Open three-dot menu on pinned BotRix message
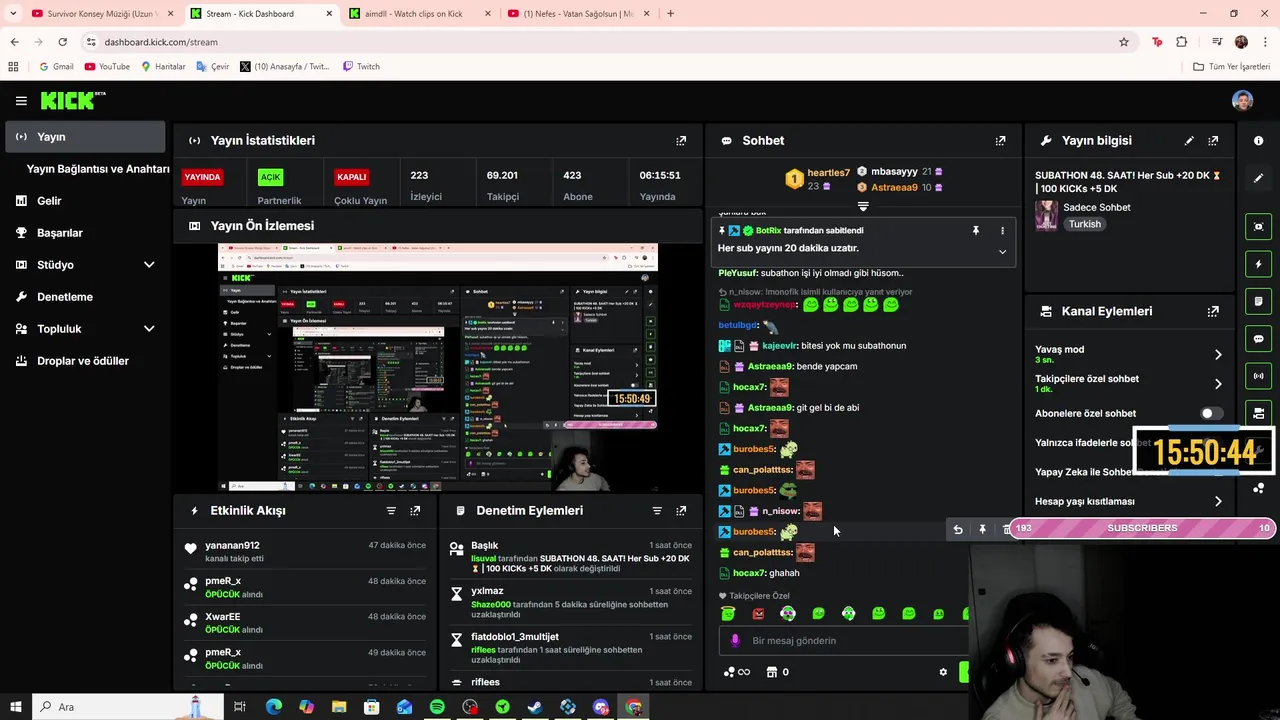Viewport: 1280px width, 720px height. 1002,231
